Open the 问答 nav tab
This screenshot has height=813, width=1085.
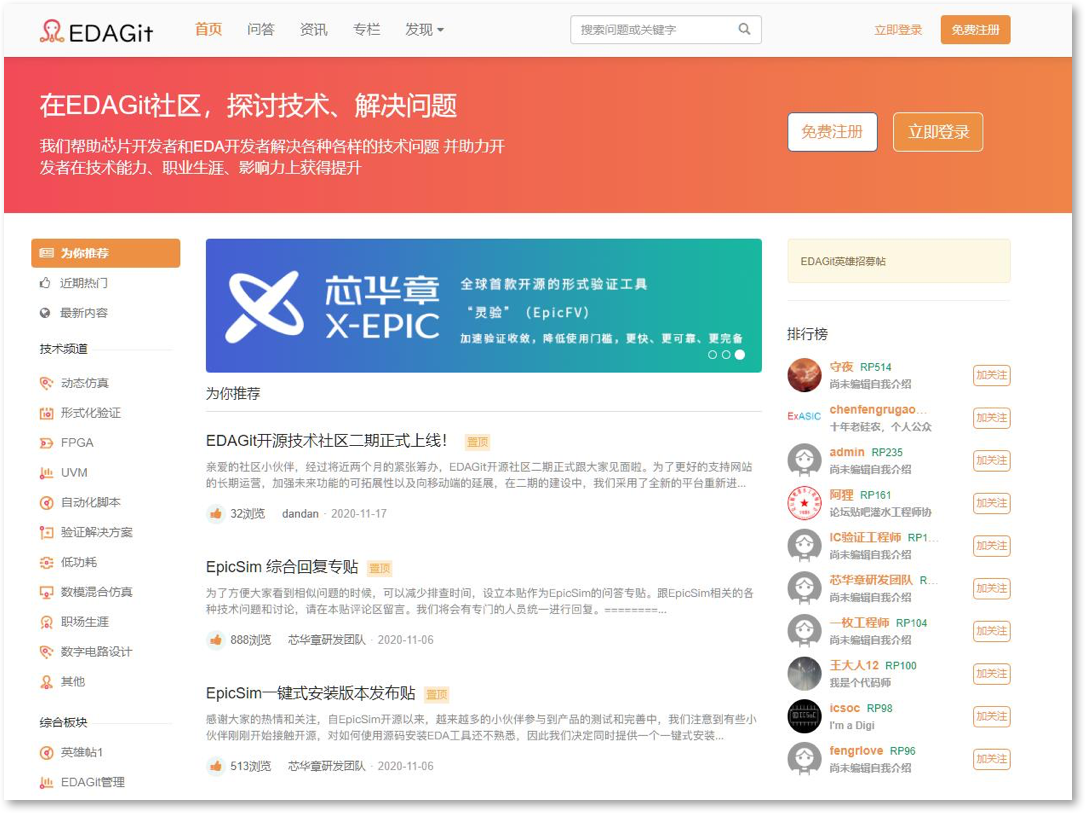click(261, 30)
